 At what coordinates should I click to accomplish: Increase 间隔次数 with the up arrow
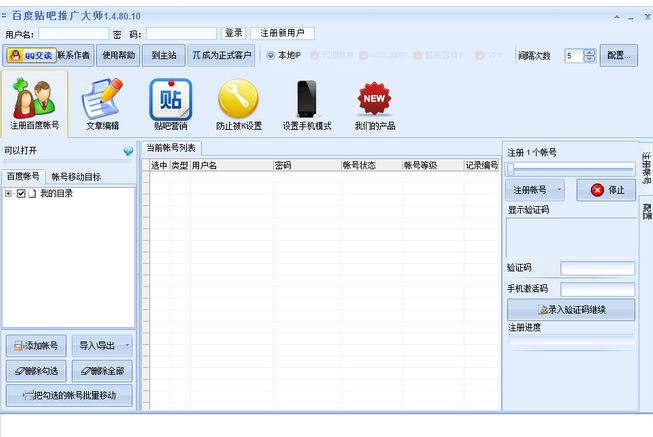(589, 52)
